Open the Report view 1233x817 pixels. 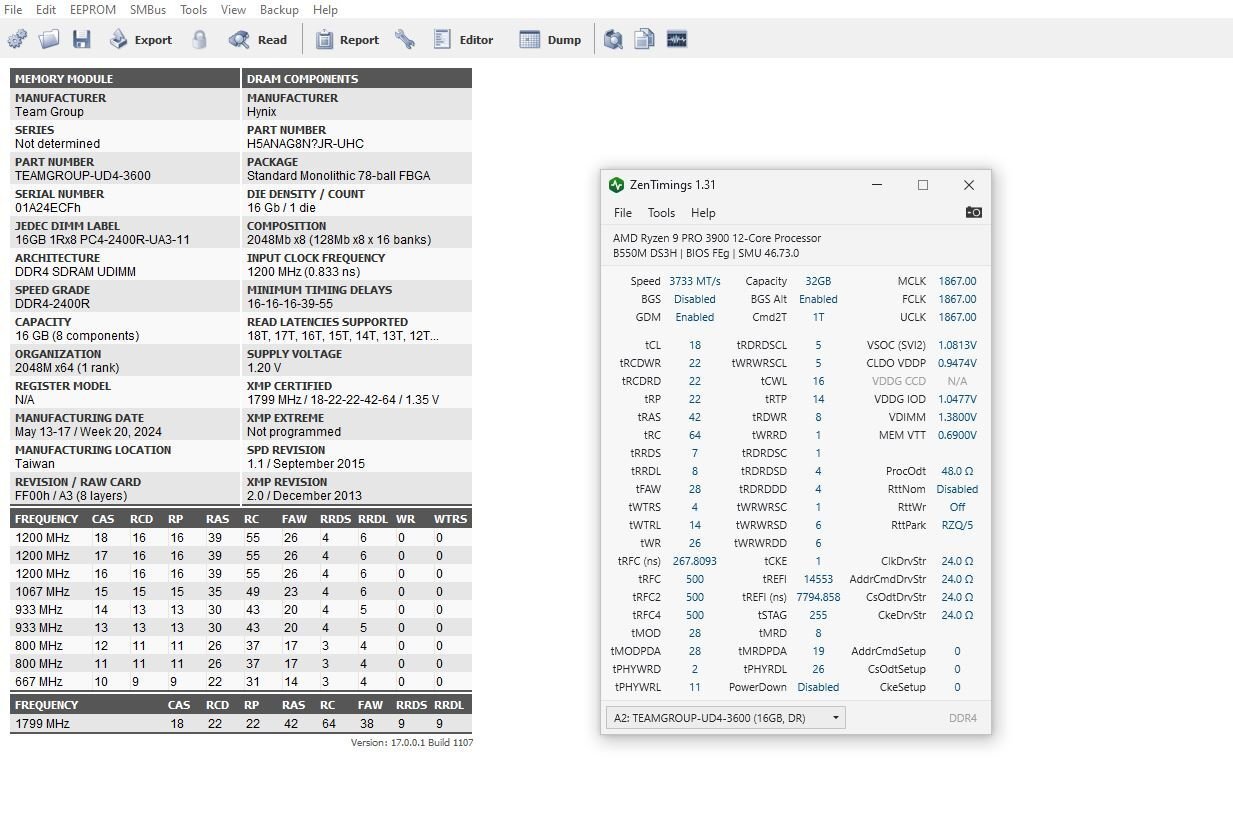tap(347, 40)
